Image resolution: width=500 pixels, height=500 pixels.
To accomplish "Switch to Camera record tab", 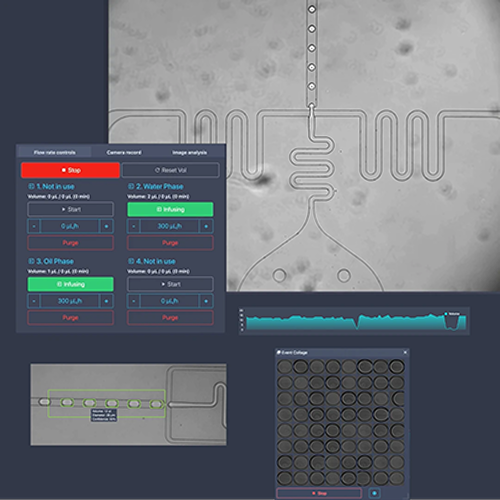I will [x=124, y=152].
